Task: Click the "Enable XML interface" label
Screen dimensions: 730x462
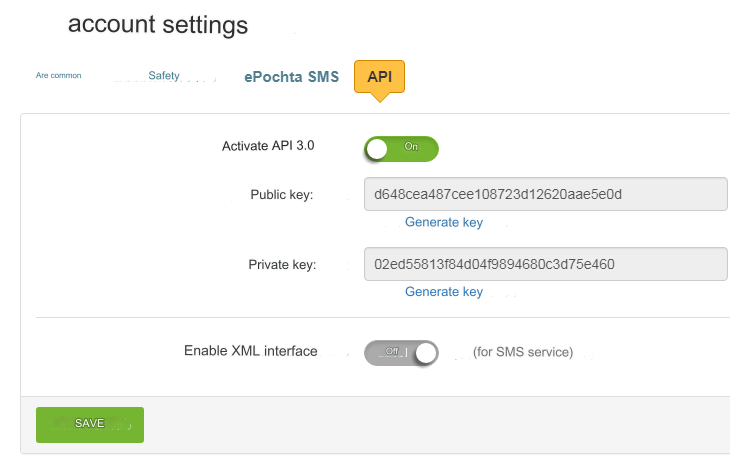Action: [251, 351]
